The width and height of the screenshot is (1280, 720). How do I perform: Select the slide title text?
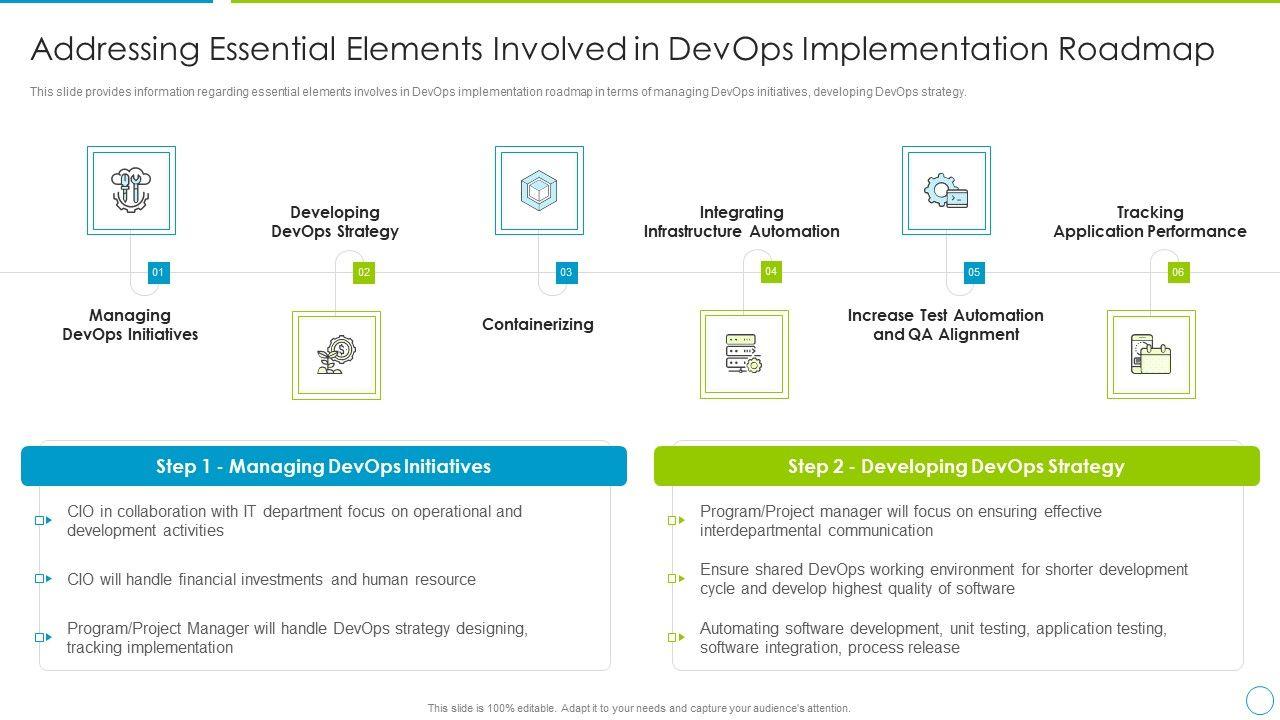(x=623, y=49)
